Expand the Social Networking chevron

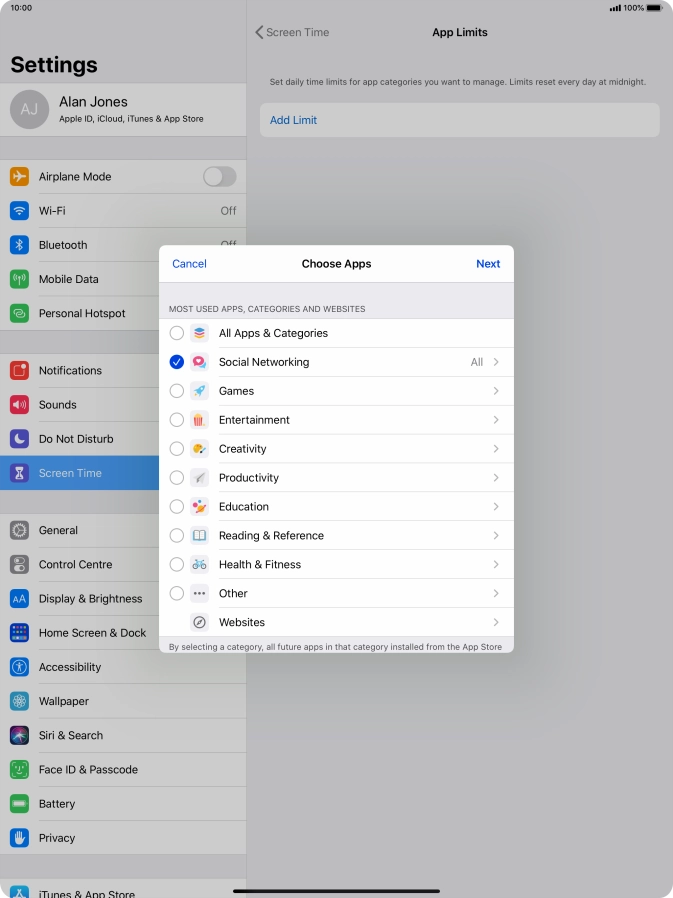496,362
